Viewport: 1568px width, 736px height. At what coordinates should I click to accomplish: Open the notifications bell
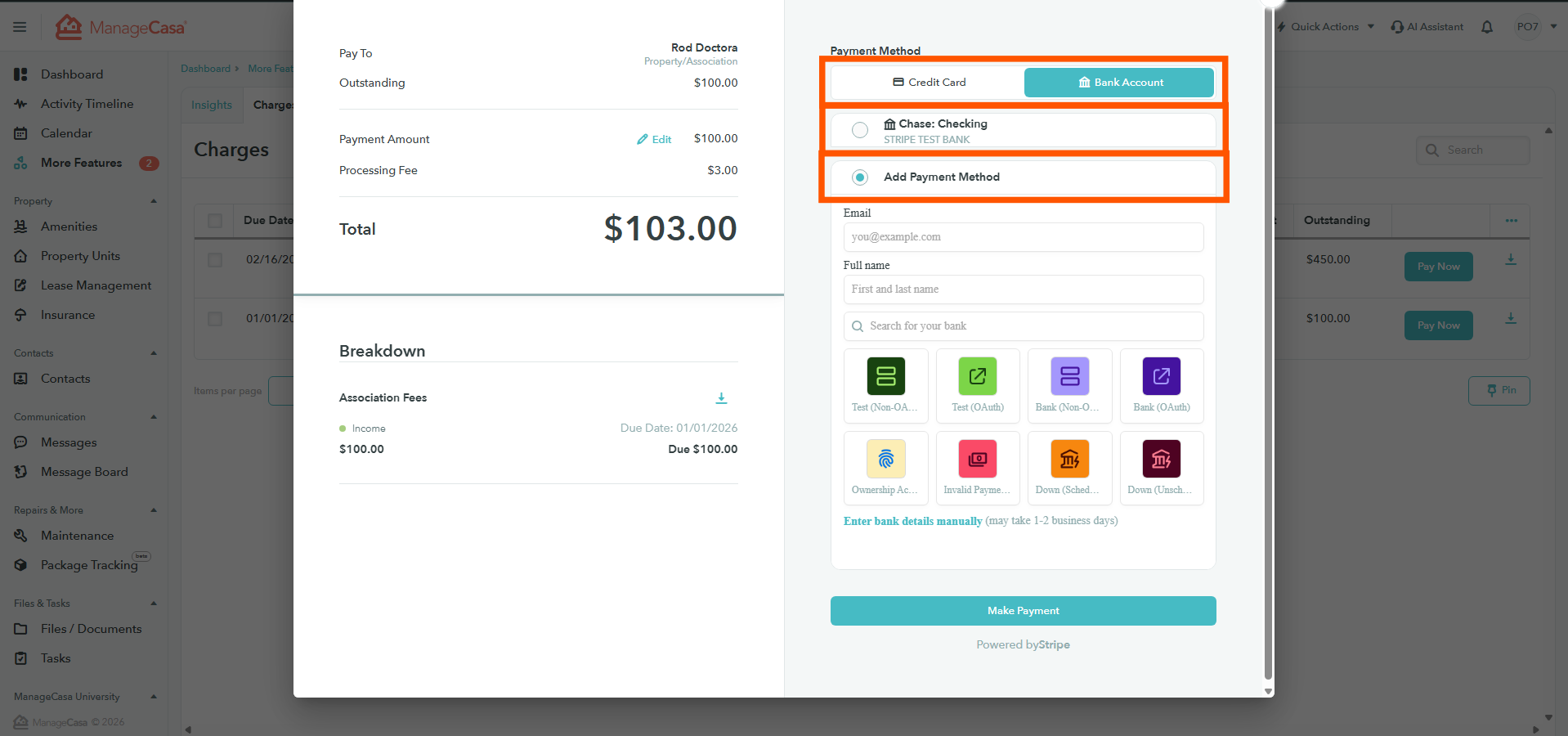1487,27
